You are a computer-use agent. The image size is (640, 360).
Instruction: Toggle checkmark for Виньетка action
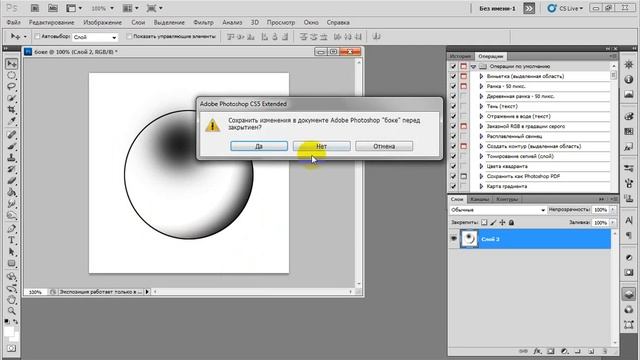click(453, 76)
